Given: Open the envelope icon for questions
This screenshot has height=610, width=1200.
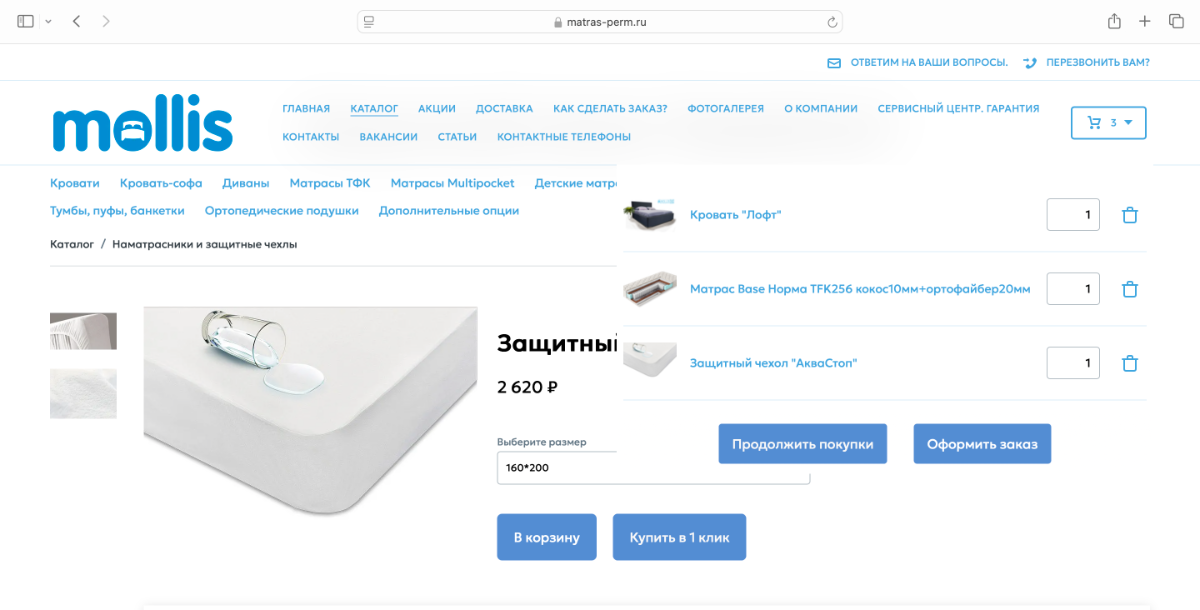Looking at the screenshot, I should (x=834, y=62).
